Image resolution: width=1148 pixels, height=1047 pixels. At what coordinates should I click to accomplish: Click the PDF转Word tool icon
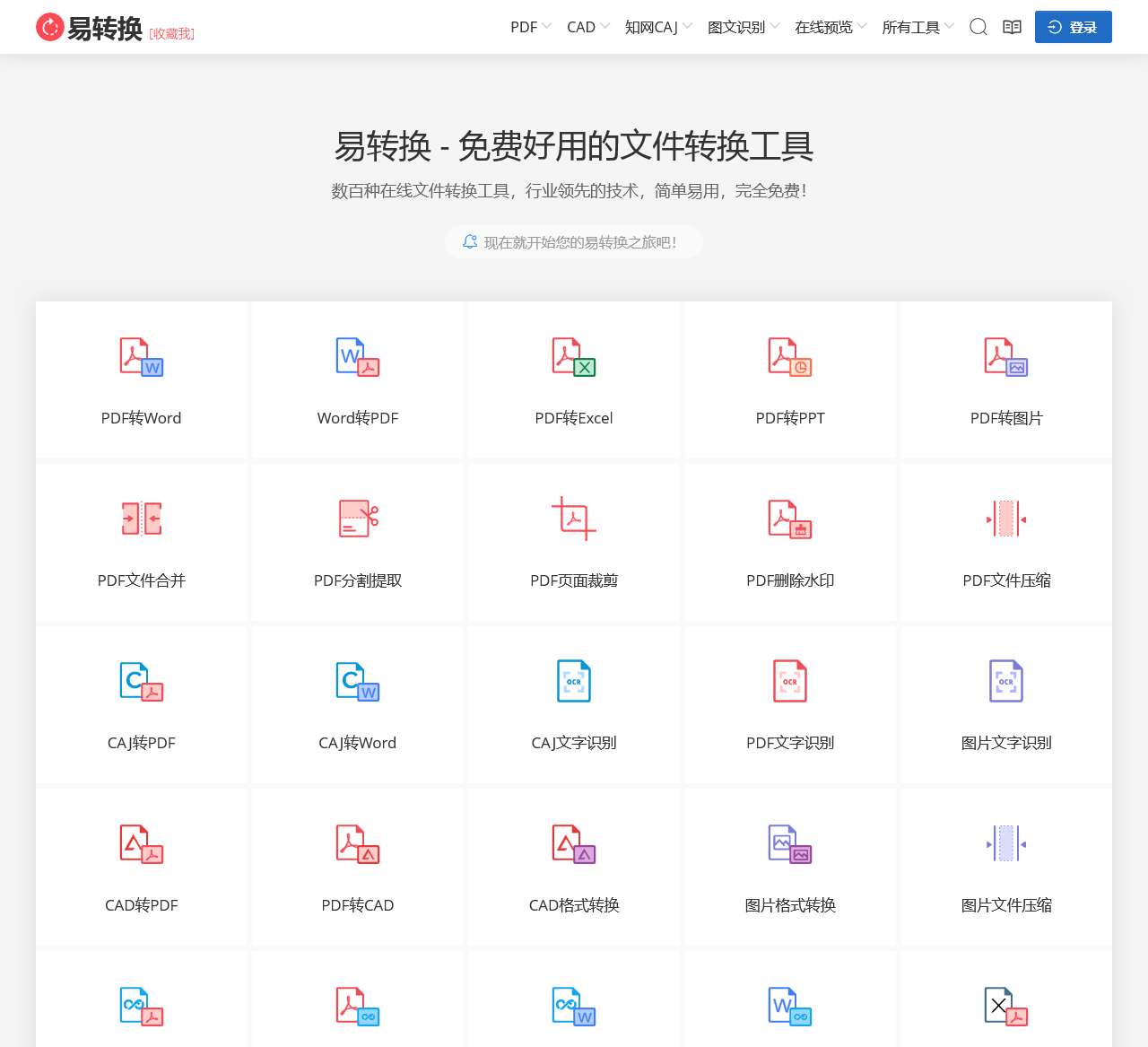[x=142, y=357]
